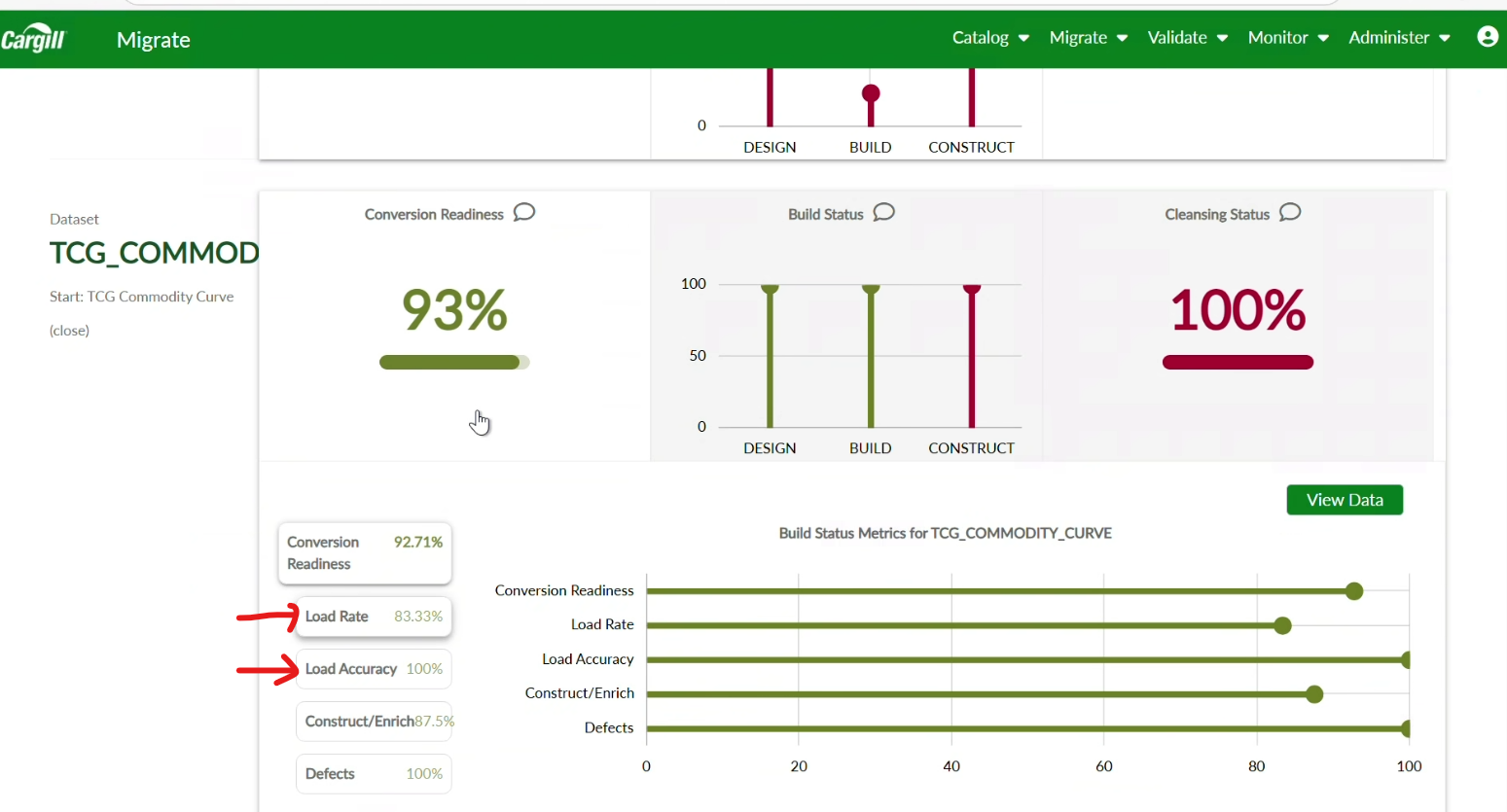Expand the Validate dropdown menu
1507x812 pixels.
pos(1187,38)
